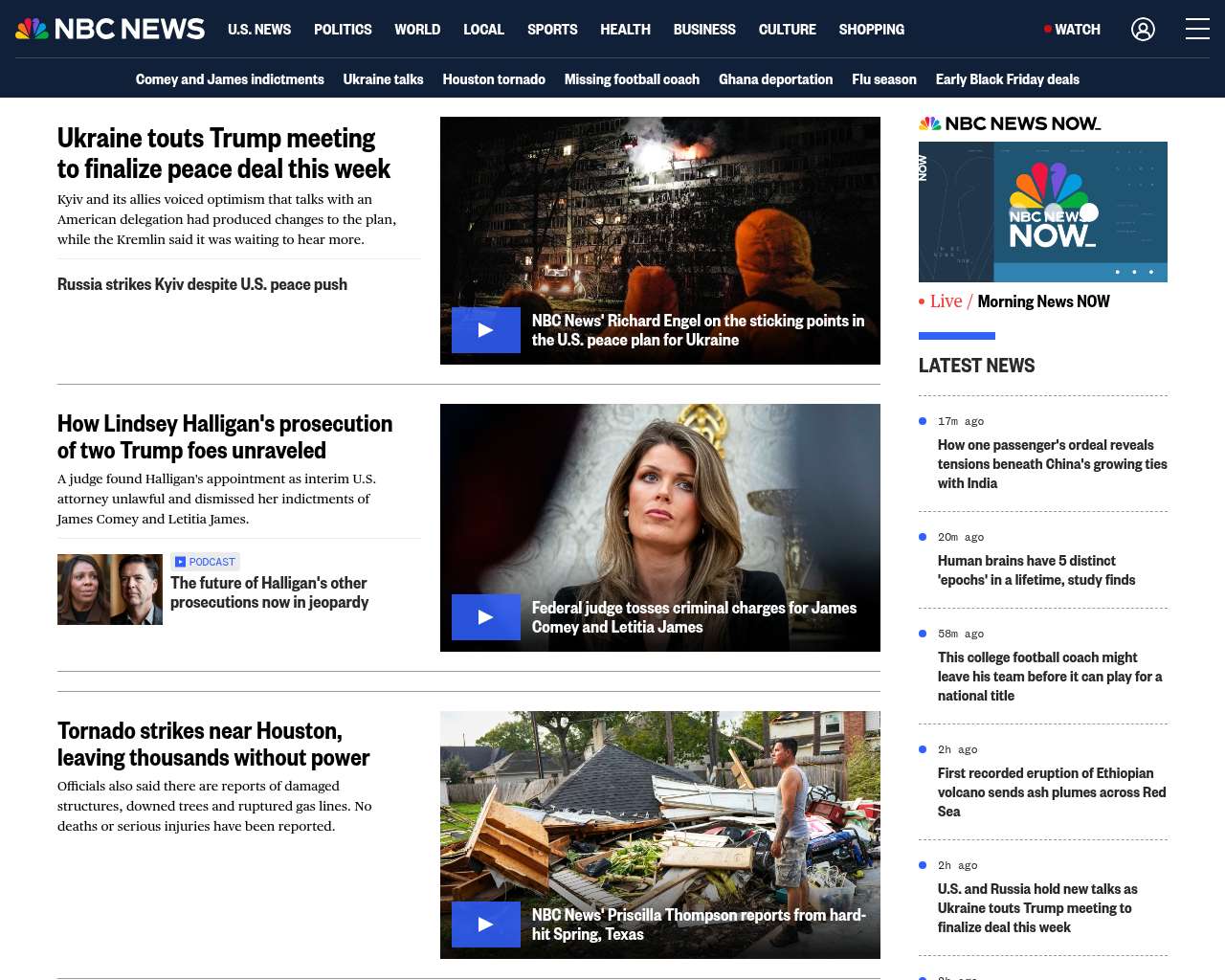Click the 58m ago timestamp
This screenshot has width=1225, height=980.
(x=961, y=634)
